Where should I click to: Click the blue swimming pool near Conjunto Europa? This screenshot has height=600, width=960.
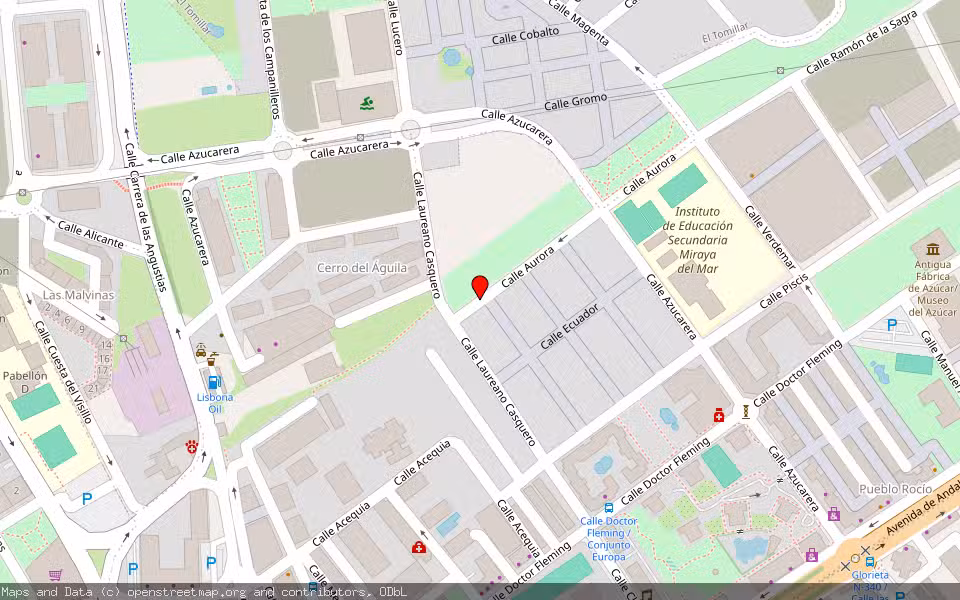(601, 466)
